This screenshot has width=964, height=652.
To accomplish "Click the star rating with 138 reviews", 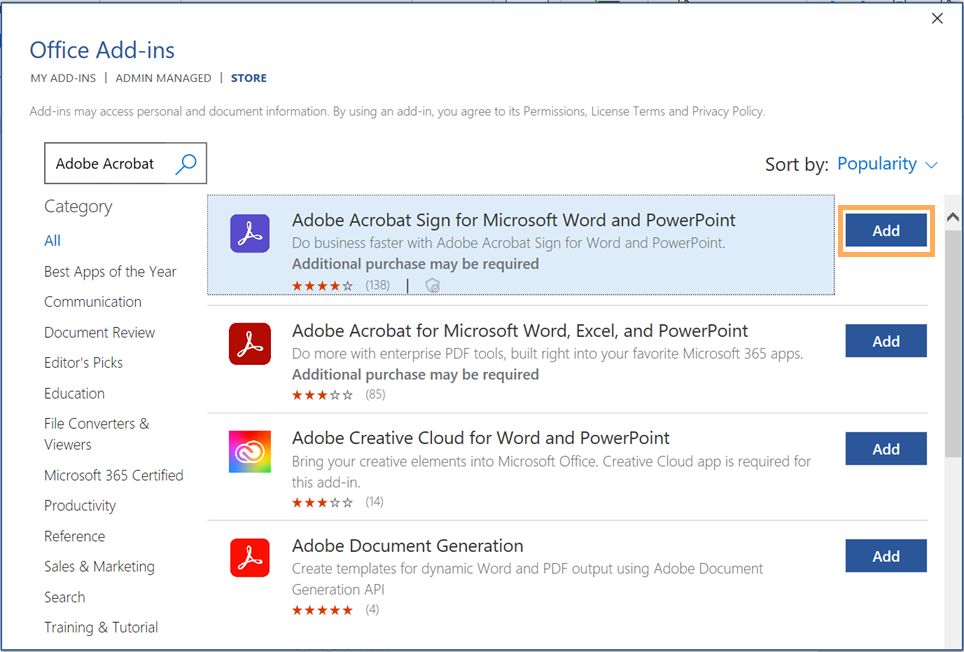I will (x=322, y=285).
